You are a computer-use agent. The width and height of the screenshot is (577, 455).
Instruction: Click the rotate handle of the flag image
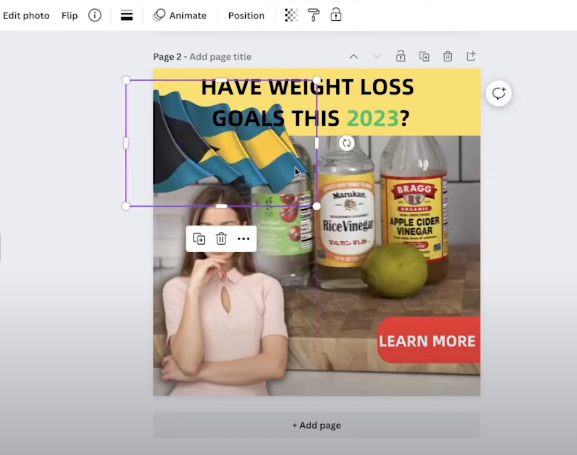(x=347, y=143)
